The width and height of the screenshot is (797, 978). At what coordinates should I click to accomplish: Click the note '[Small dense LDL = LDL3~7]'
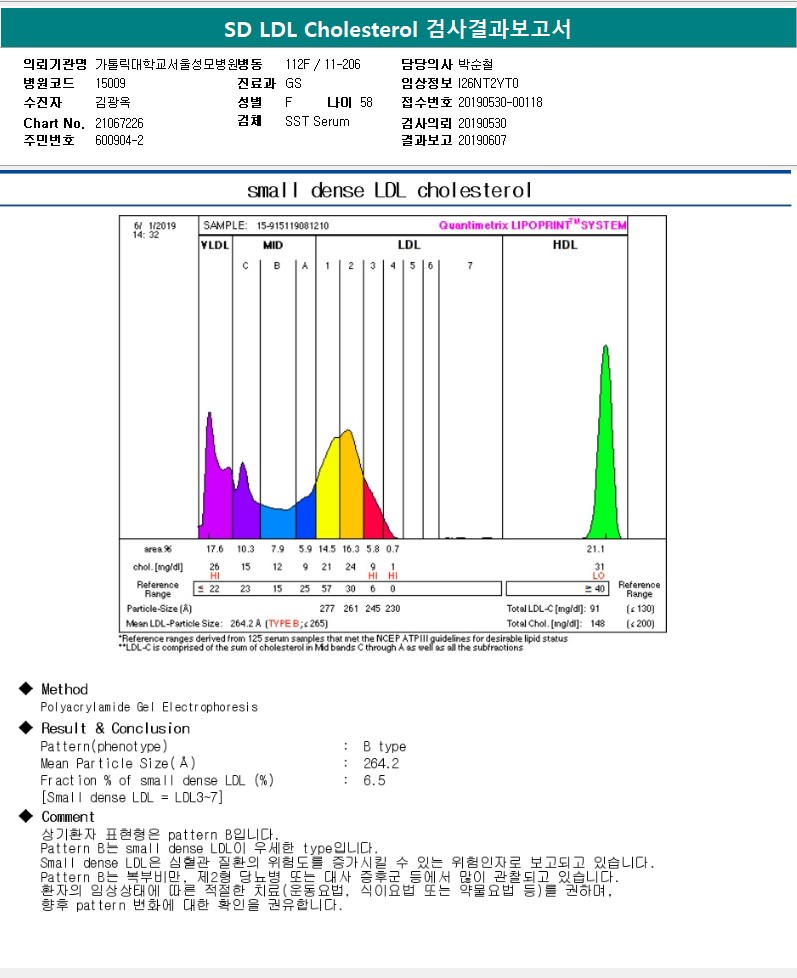(x=132, y=797)
